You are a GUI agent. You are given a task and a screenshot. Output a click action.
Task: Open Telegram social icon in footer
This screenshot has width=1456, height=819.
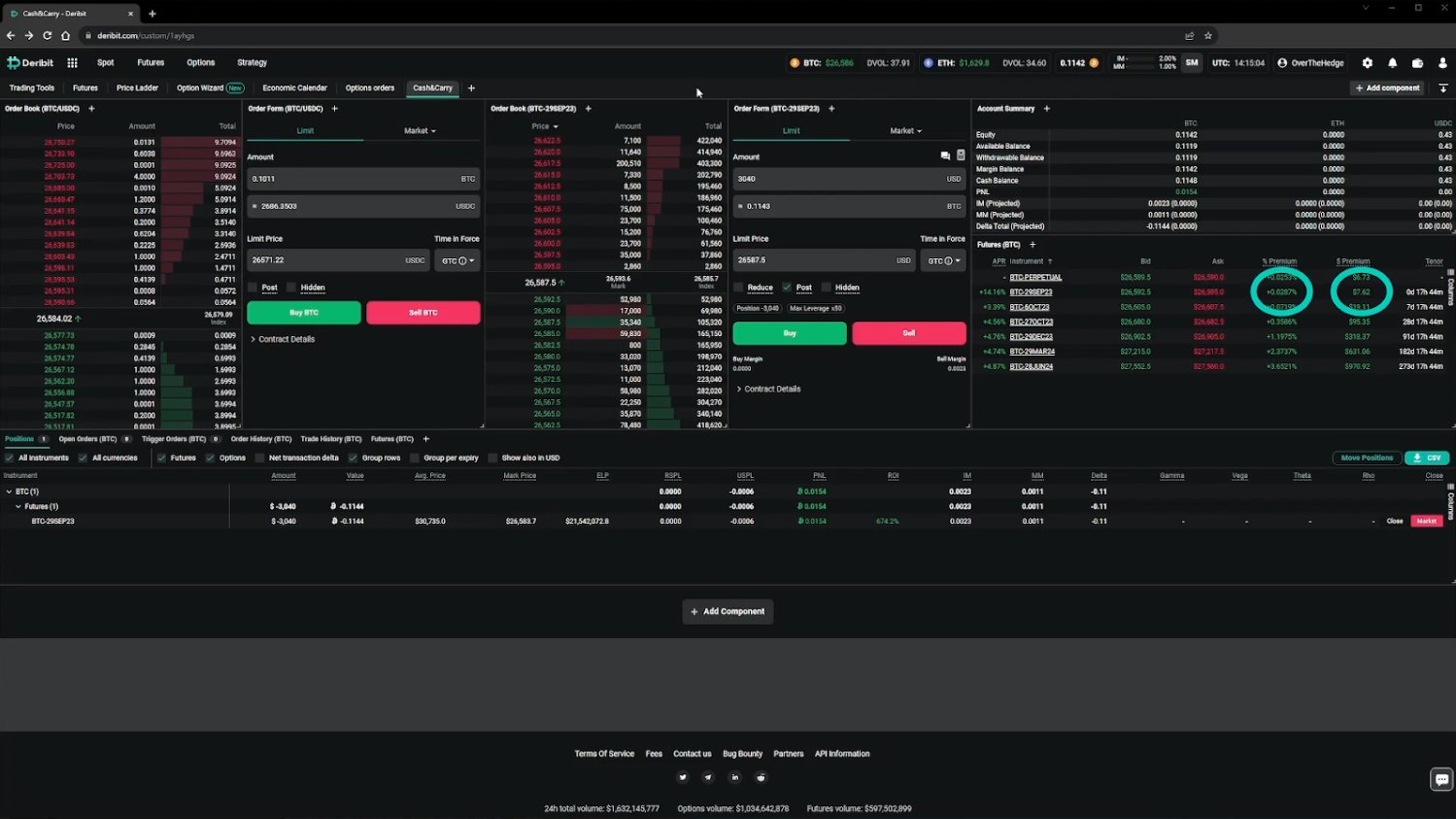708,777
